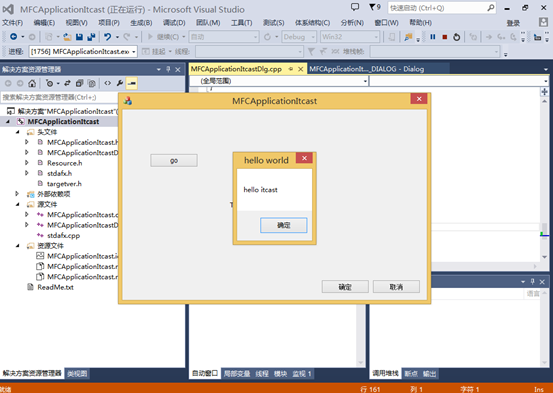Click 确定 in the hello world message box

click(x=284, y=225)
